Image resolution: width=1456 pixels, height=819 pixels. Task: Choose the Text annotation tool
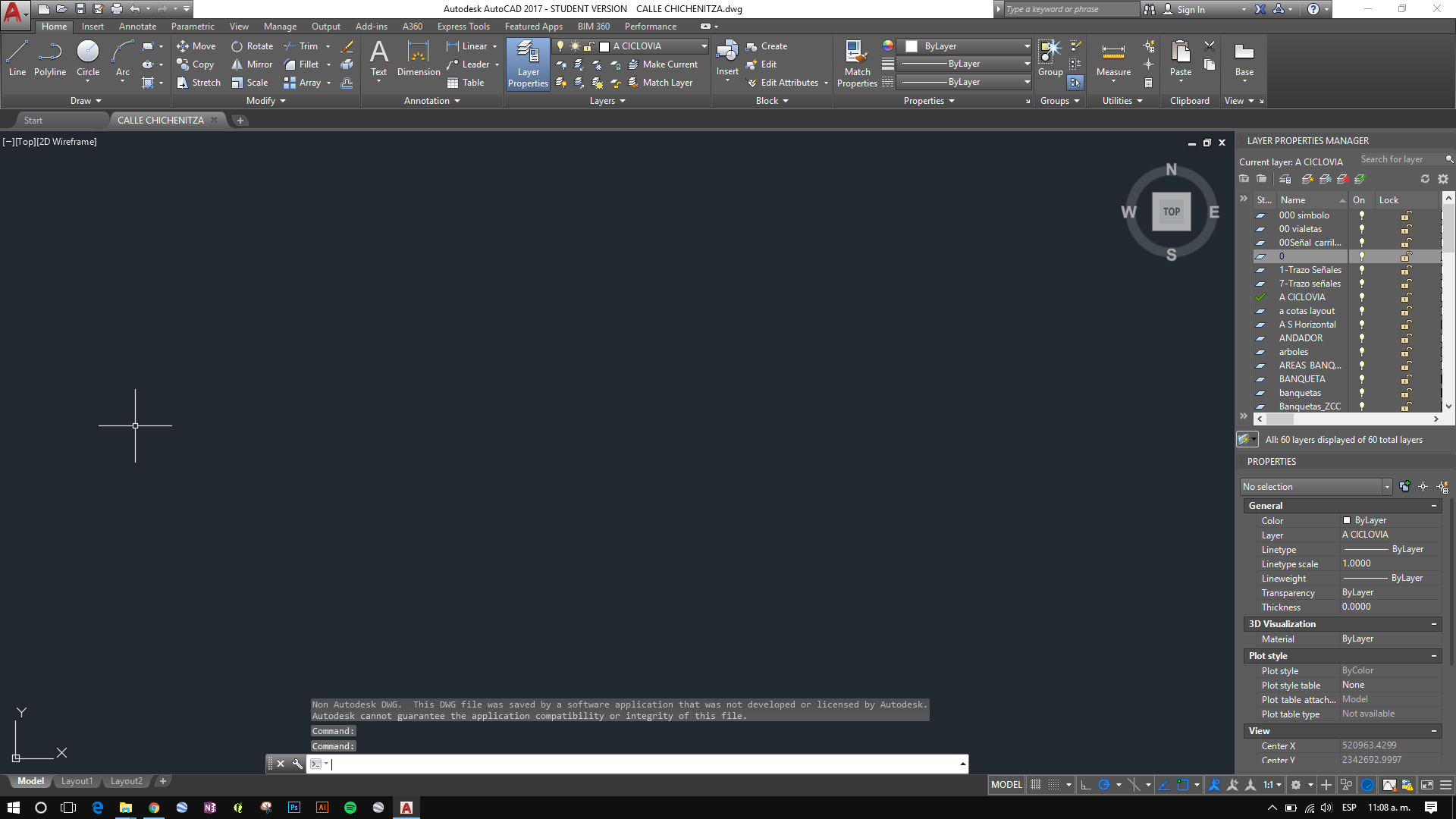click(378, 58)
